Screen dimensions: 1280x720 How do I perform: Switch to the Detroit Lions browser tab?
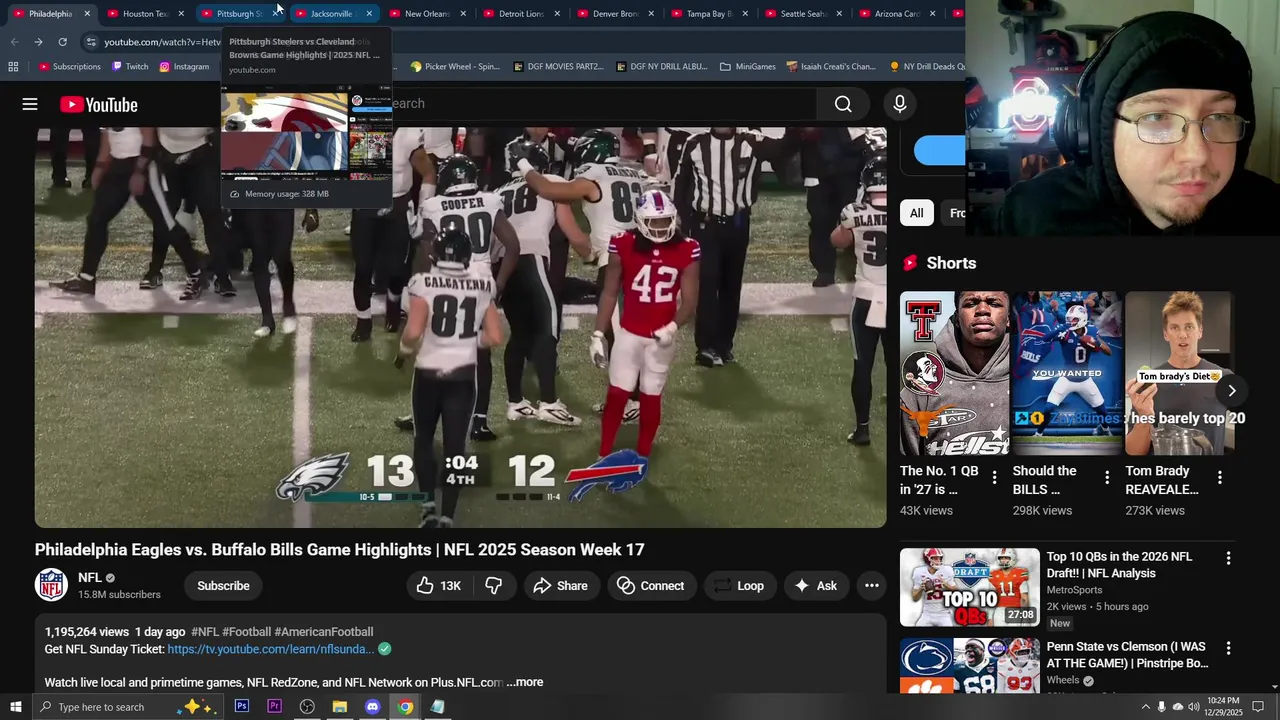click(520, 14)
